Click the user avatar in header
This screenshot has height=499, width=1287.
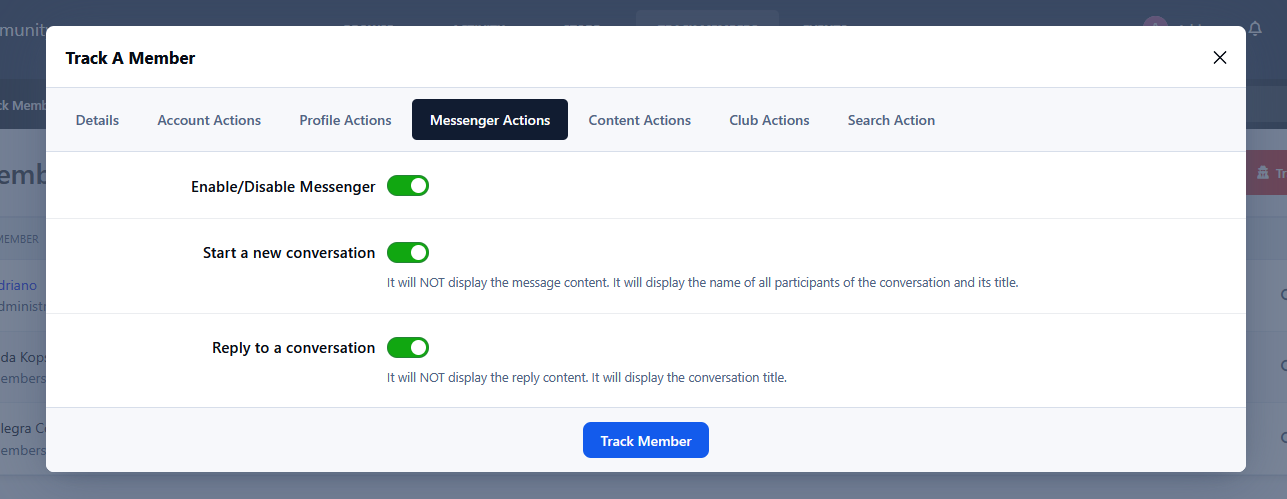1155,28
